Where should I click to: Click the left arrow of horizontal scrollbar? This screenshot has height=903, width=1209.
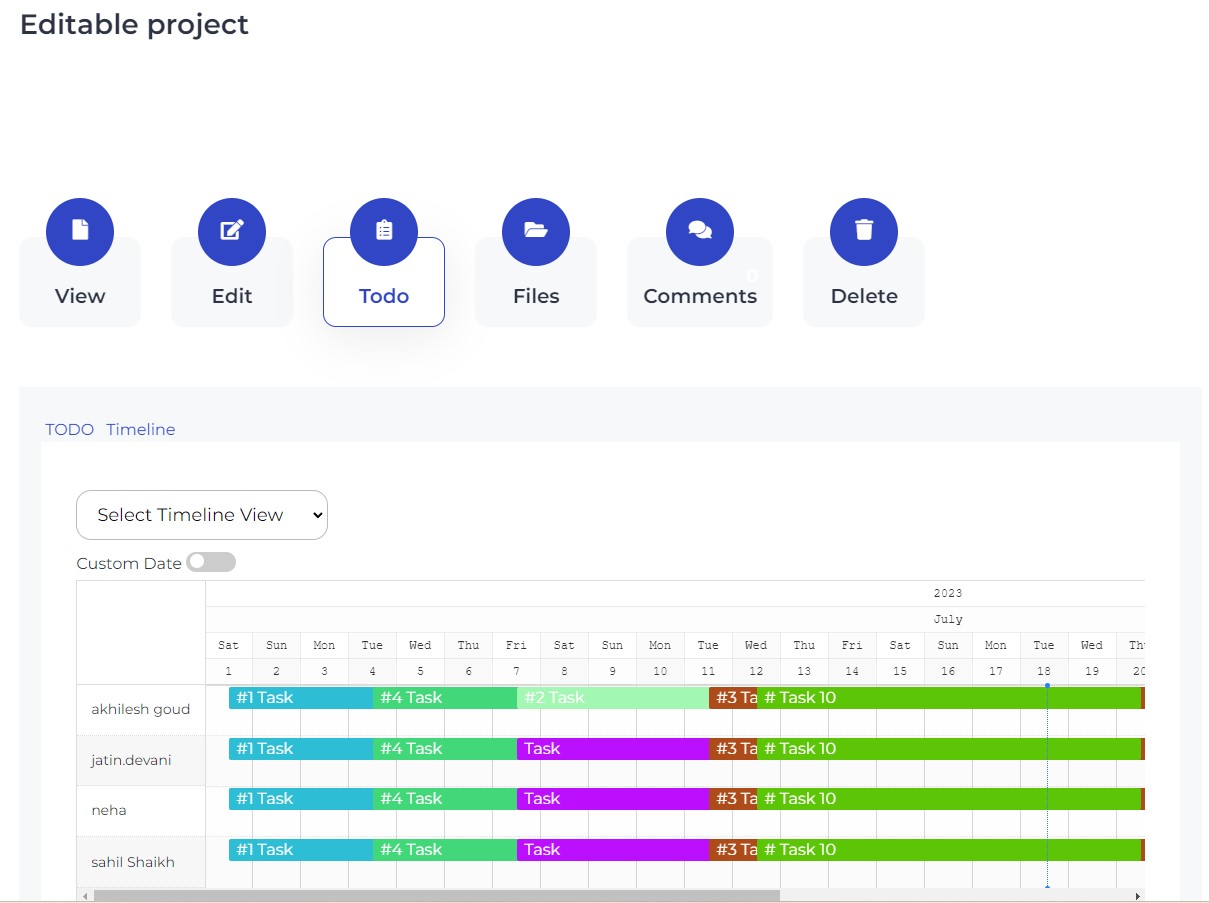point(85,896)
